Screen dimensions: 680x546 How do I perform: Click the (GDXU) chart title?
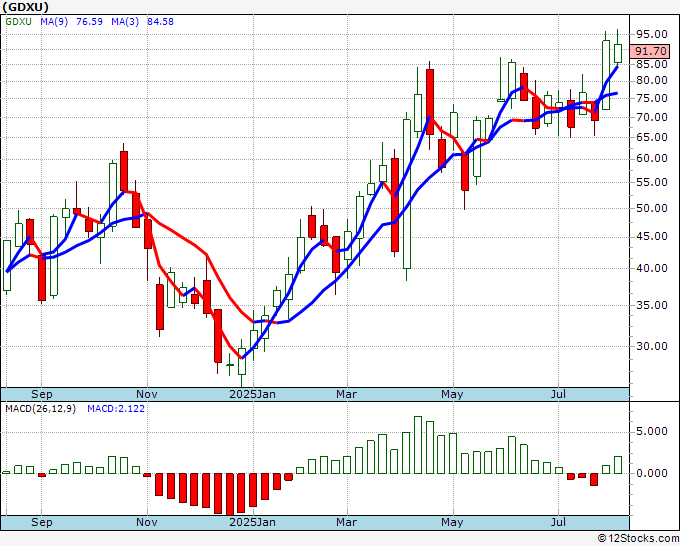pyautogui.click(x=26, y=7)
